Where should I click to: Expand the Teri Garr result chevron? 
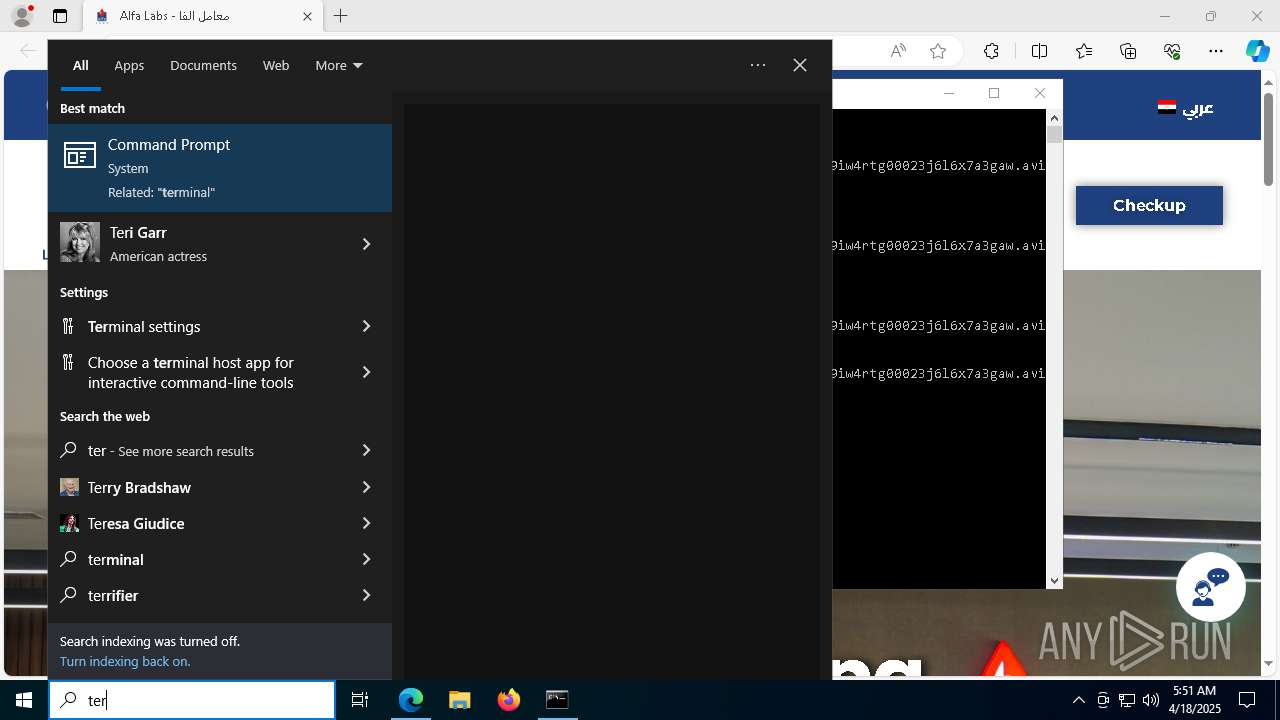(x=366, y=244)
